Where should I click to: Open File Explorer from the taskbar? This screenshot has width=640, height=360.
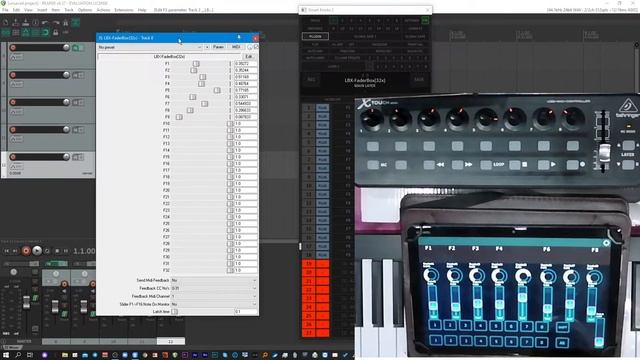[x=65, y=355]
